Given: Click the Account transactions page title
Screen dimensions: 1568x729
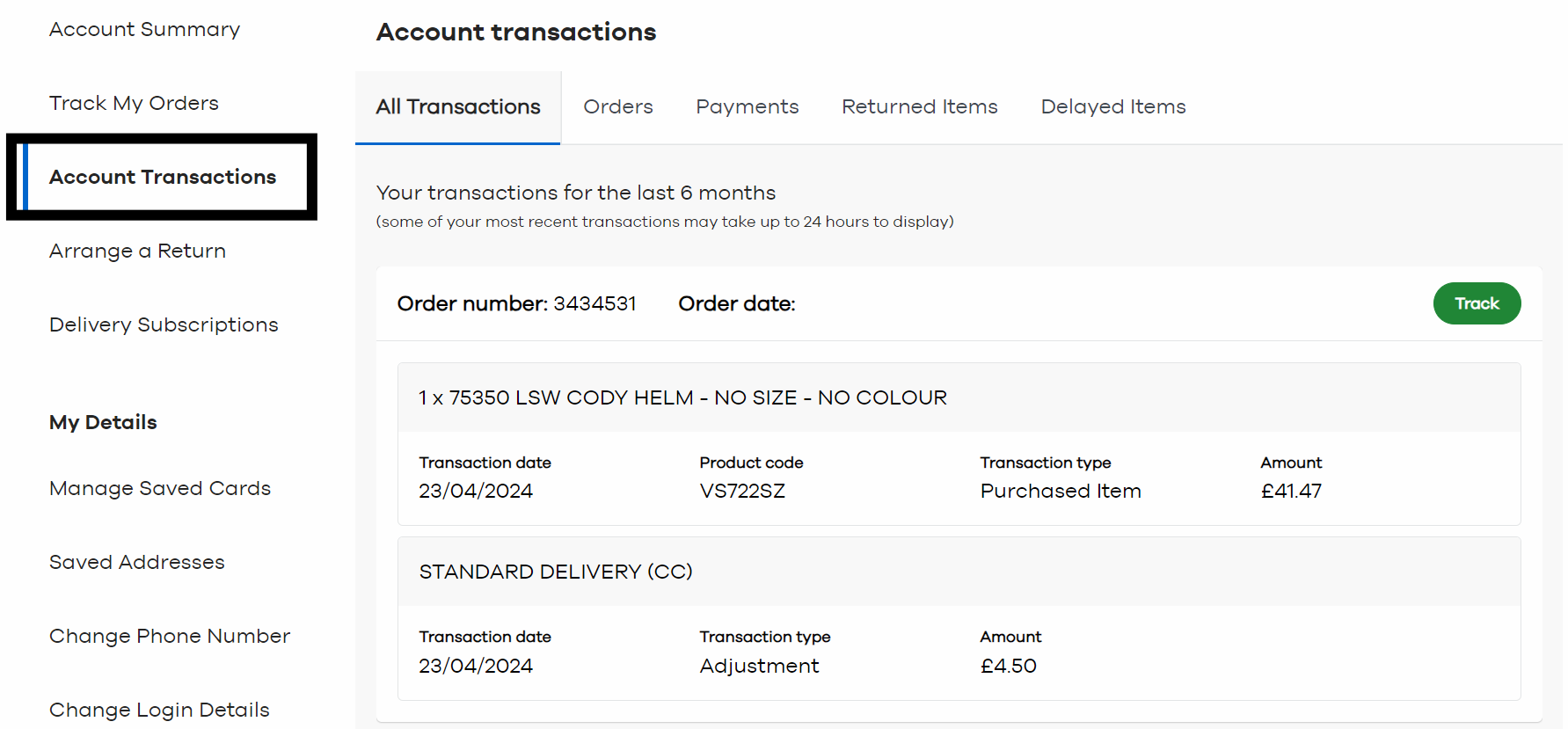Looking at the screenshot, I should coord(515,32).
